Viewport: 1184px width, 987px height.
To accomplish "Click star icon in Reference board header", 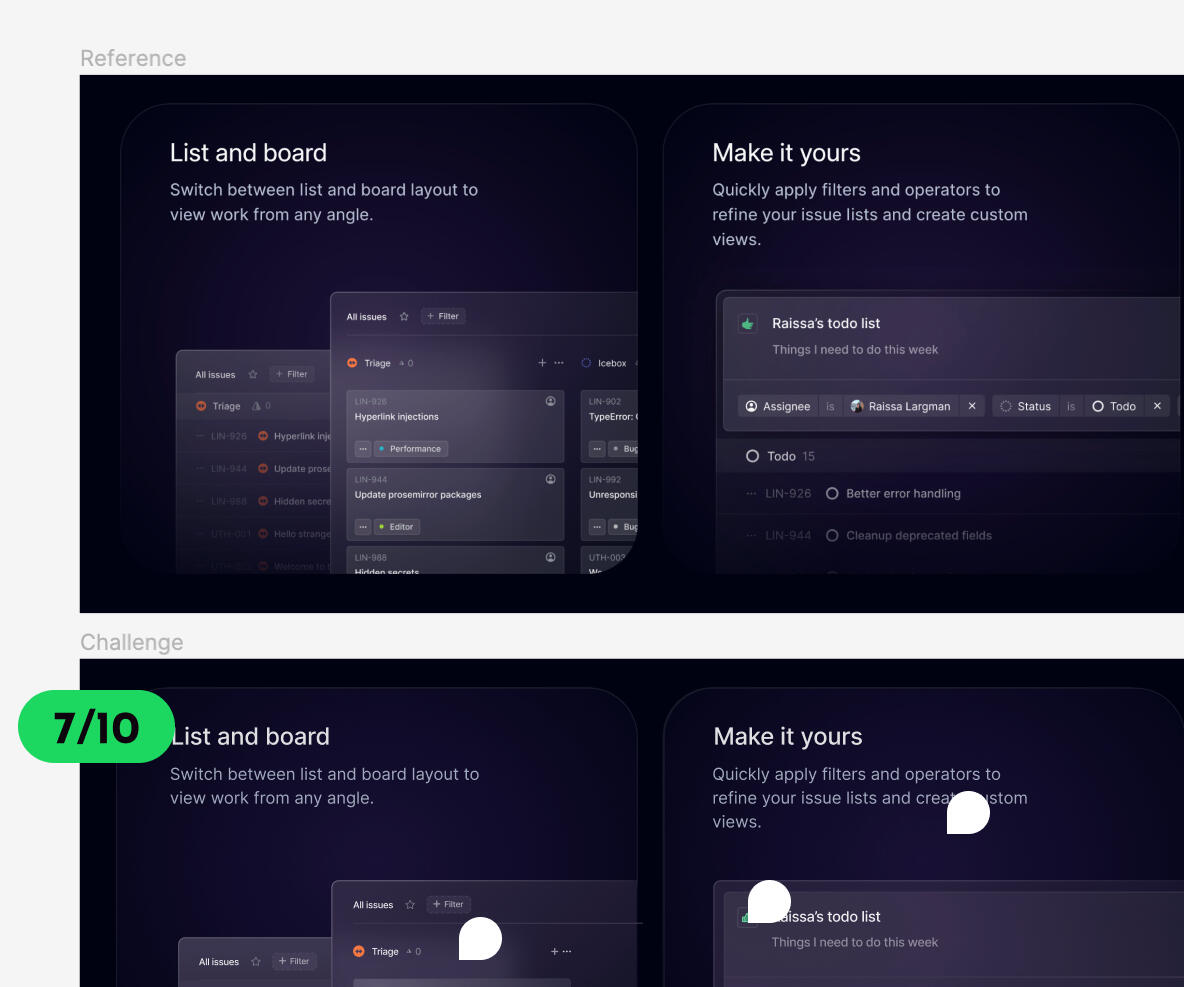I will 404,317.
